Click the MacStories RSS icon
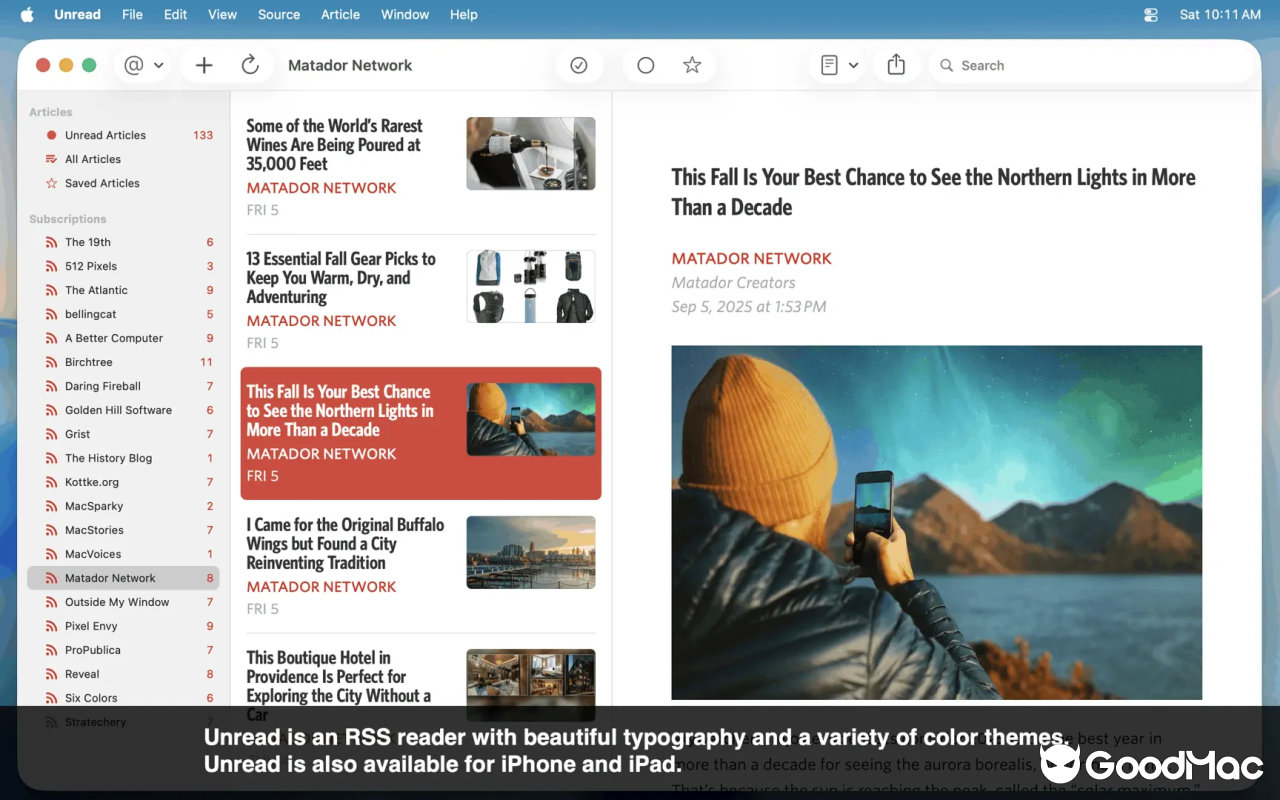The height and width of the screenshot is (800, 1280). [x=51, y=530]
